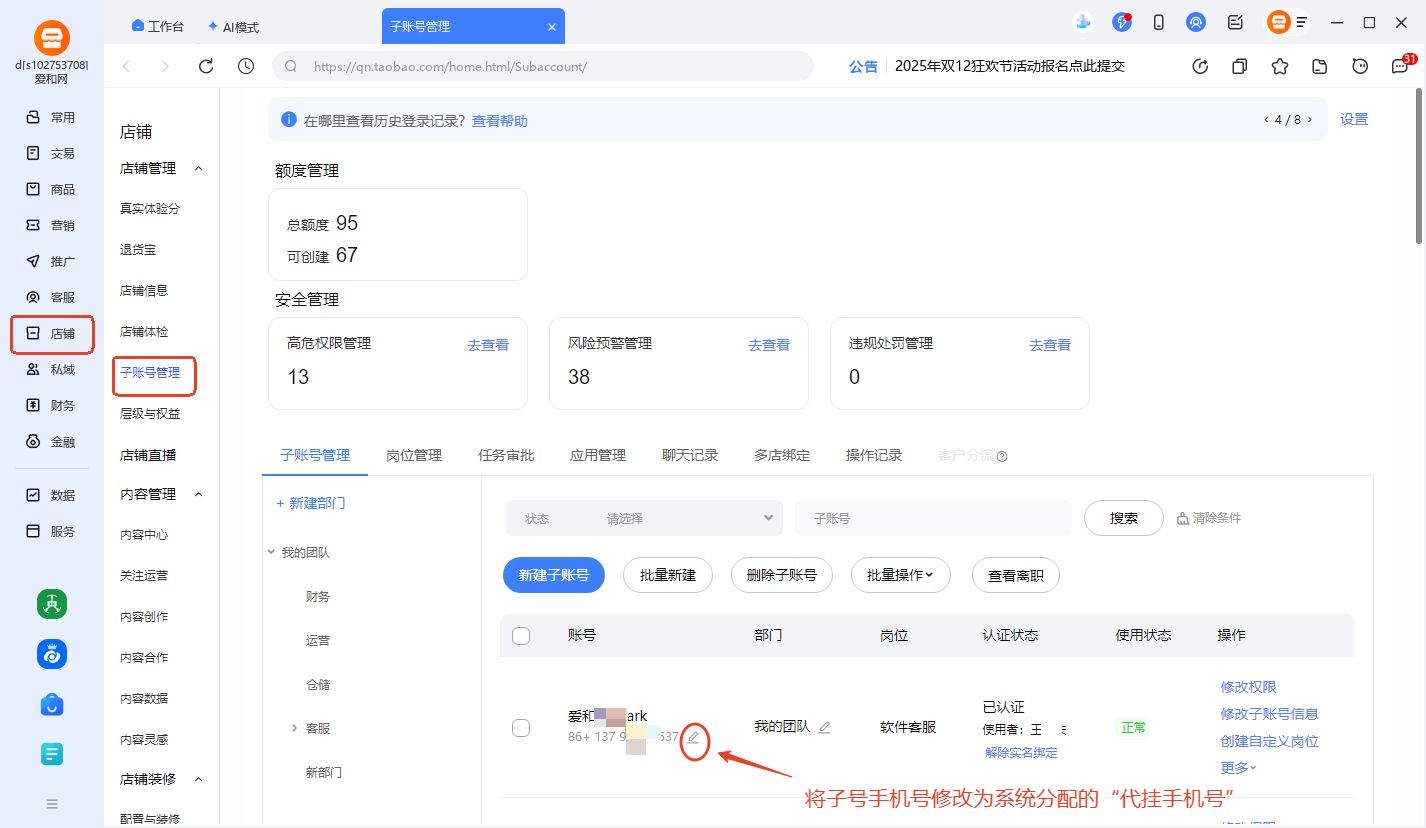Image resolution: width=1426 pixels, height=828 pixels.
Task: Open the blue crowned swirl app icon
Action: point(52,654)
